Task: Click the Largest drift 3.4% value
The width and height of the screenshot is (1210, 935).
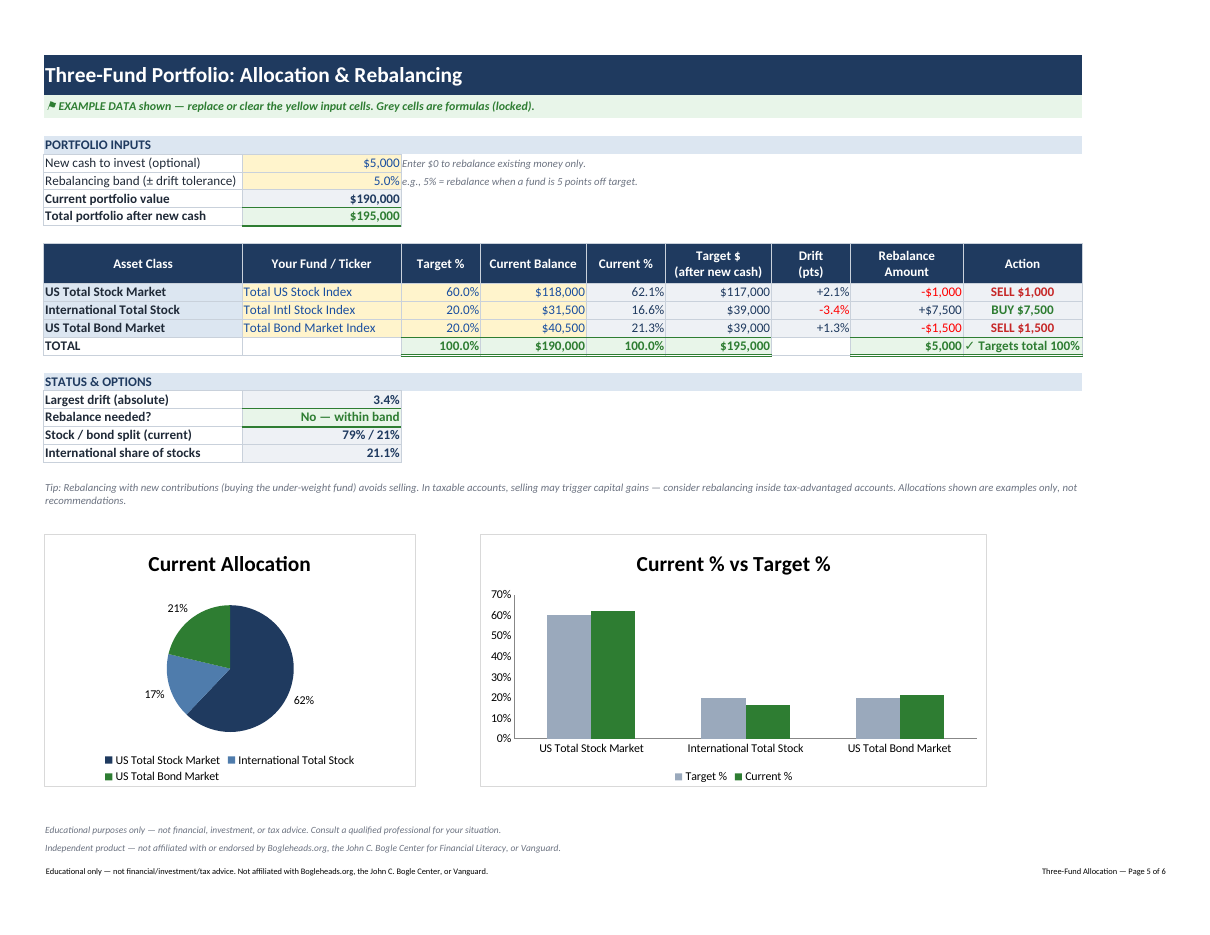Action: tap(322, 400)
